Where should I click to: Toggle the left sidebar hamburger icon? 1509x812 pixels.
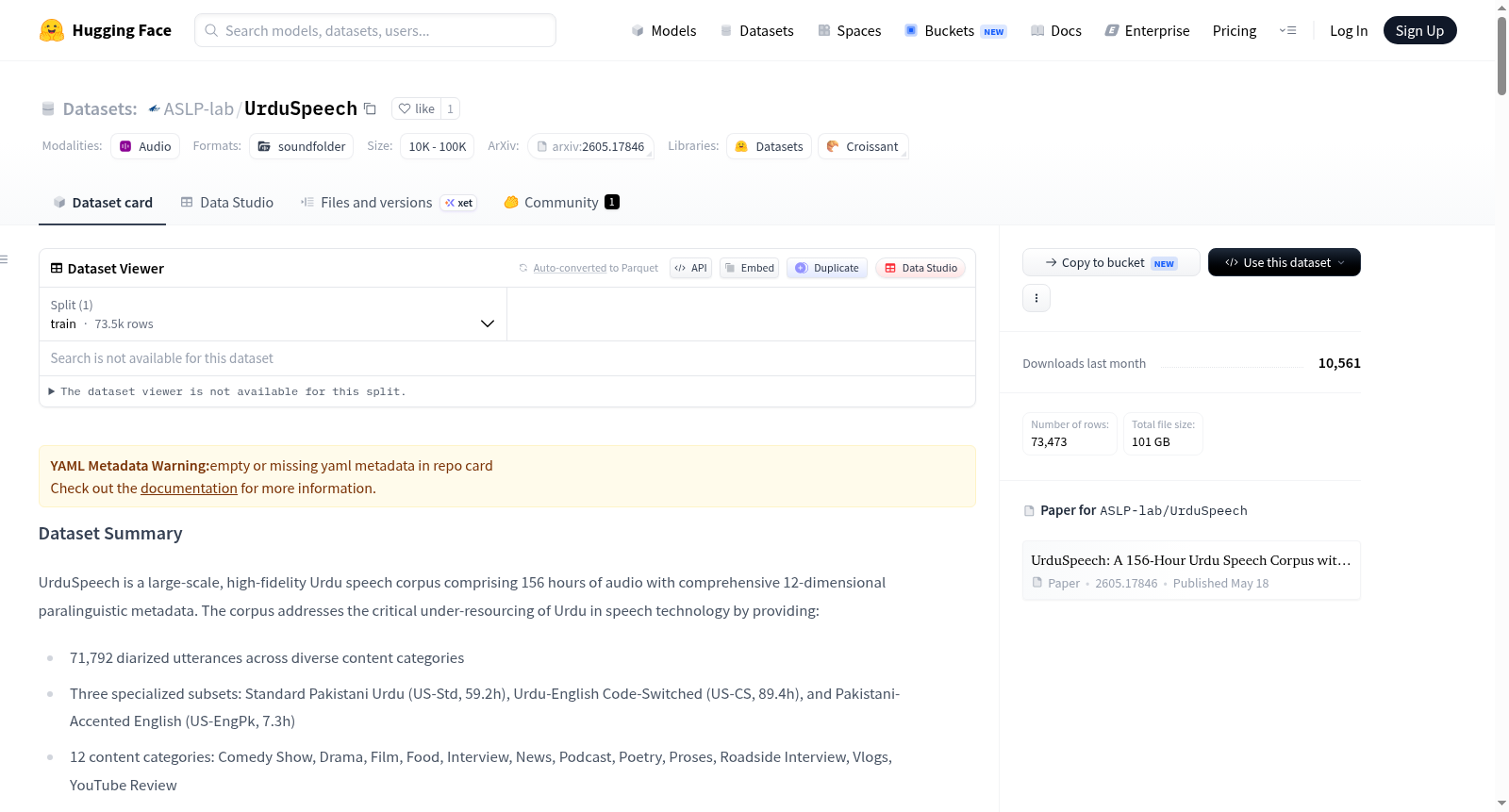point(4,258)
